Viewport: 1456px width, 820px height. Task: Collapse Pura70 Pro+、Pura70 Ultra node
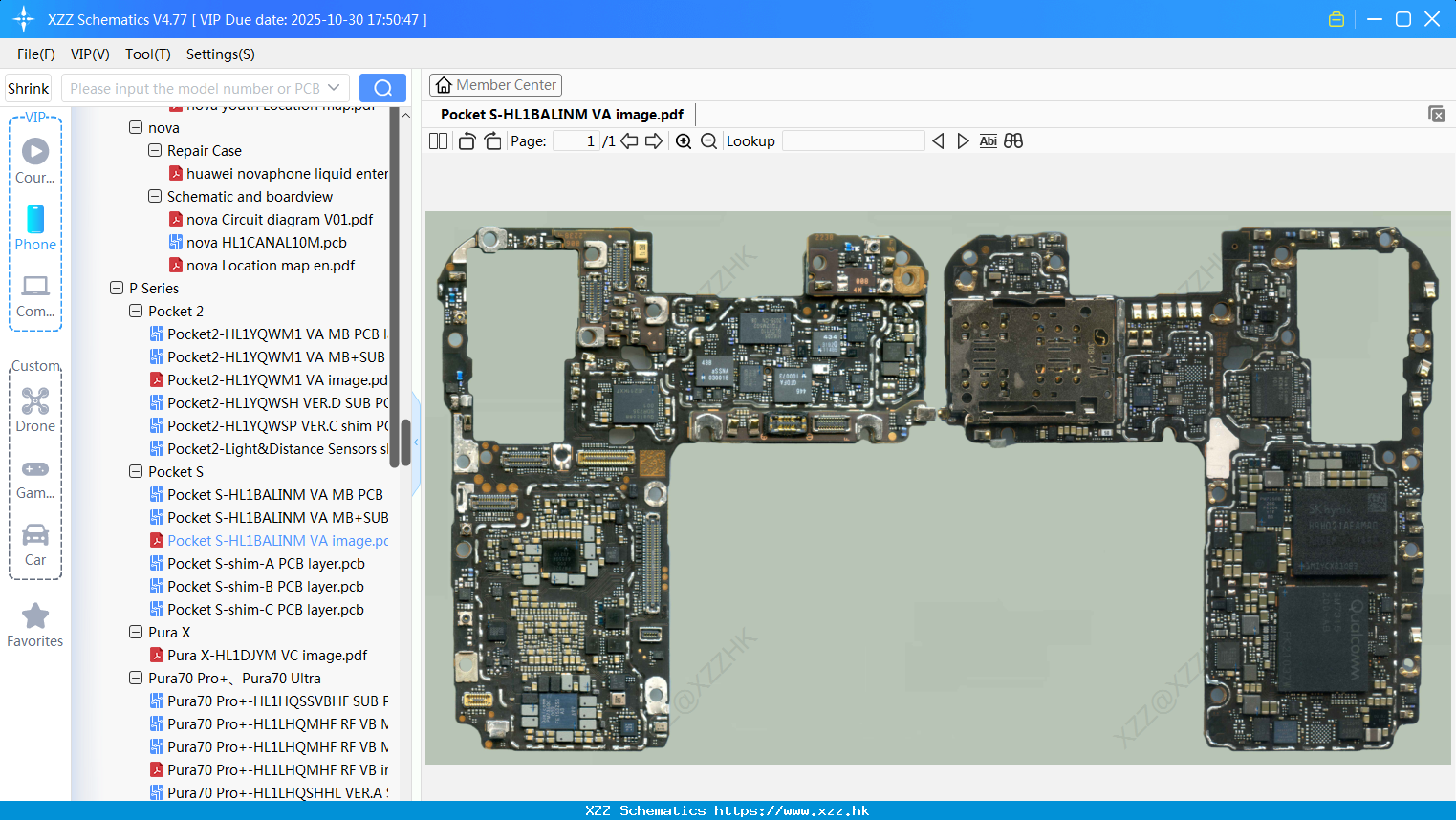(136, 678)
